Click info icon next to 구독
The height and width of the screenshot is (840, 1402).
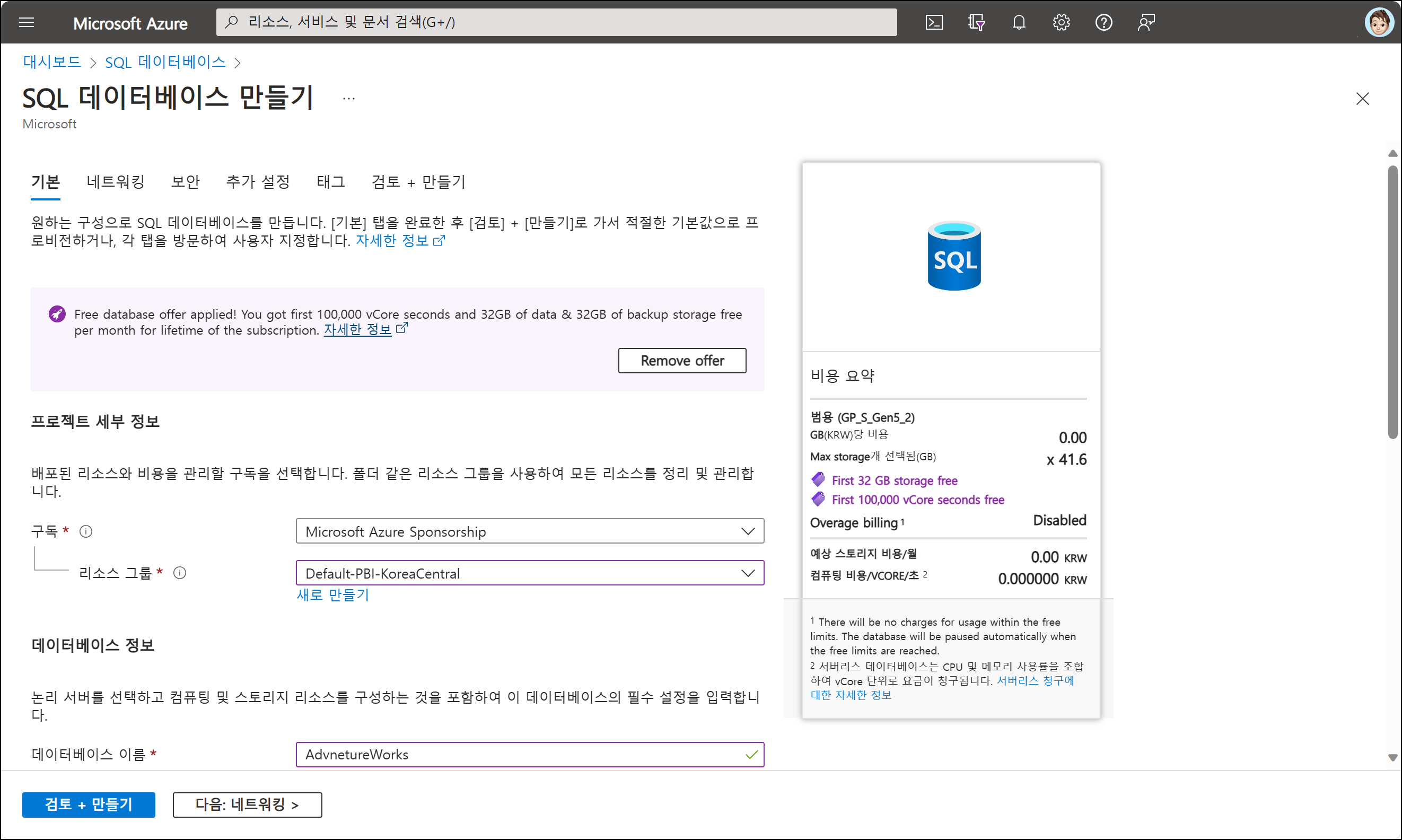click(x=85, y=531)
